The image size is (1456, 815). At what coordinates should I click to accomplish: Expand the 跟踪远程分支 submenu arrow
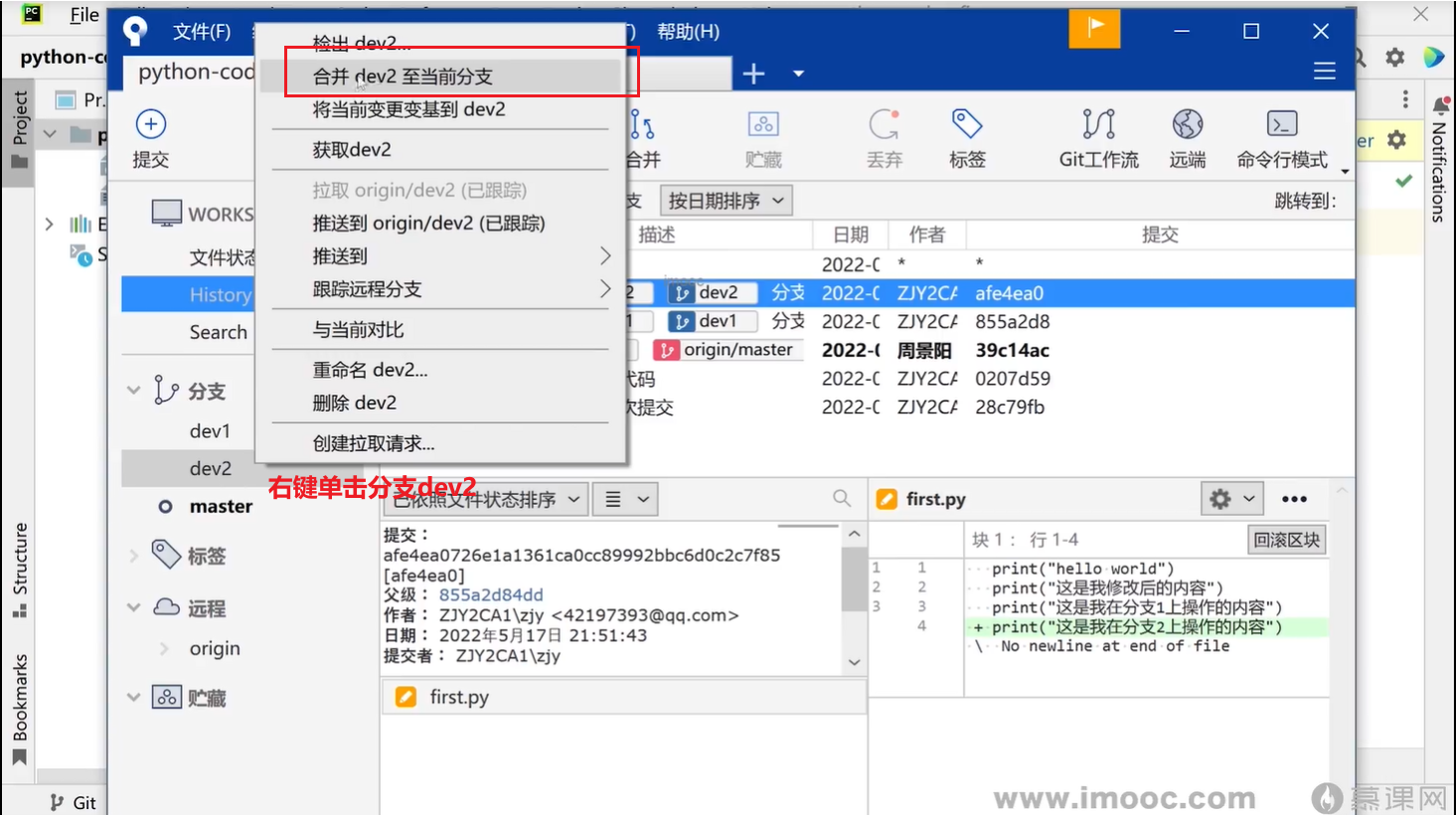point(604,289)
